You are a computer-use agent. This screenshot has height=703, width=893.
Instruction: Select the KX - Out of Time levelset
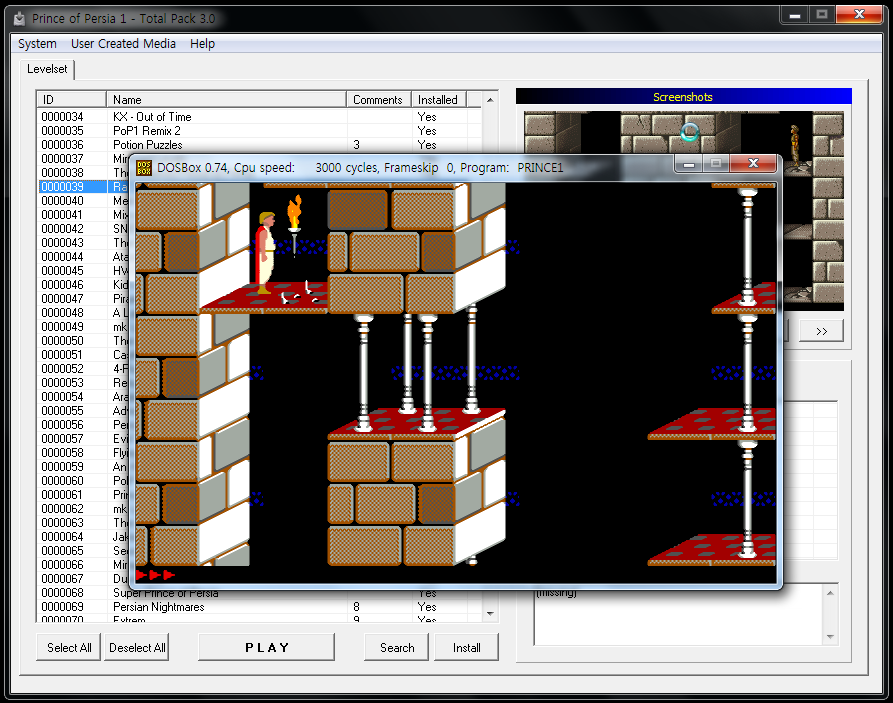coord(152,117)
